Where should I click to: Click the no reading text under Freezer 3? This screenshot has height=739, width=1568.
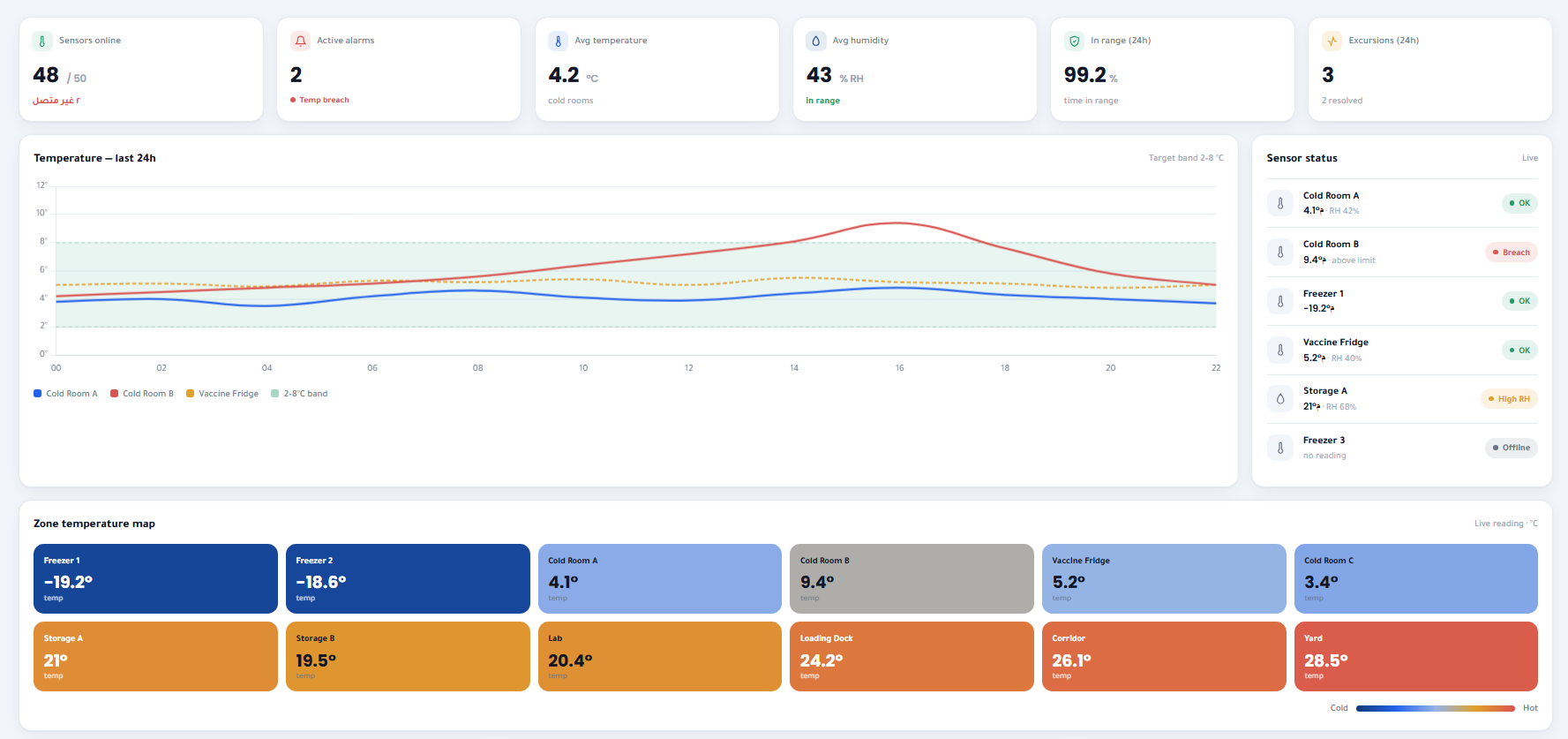[1324, 456]
